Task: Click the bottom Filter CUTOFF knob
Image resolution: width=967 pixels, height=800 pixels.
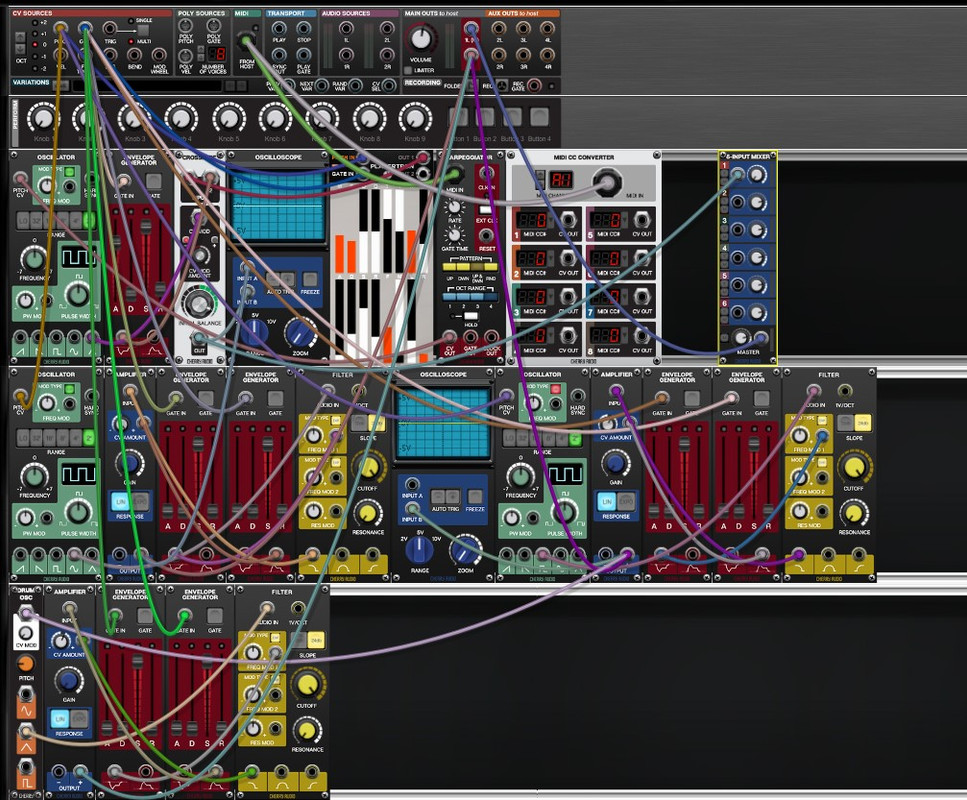Action: click(307, 685)
